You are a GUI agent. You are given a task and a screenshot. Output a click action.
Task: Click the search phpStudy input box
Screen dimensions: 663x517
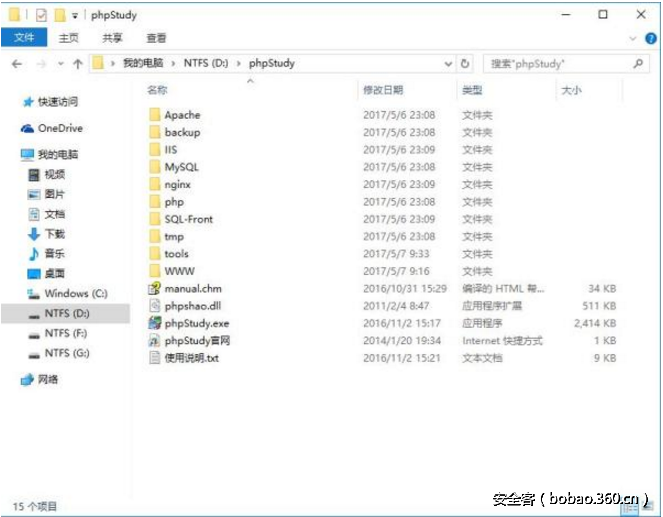567,64
